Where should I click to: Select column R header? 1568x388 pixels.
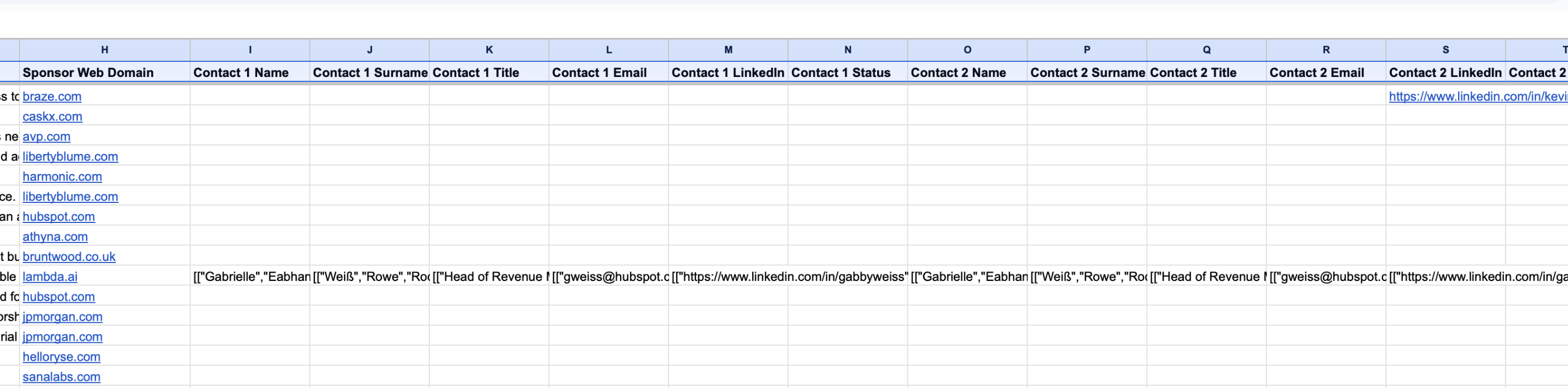[x=1327, y=50]
